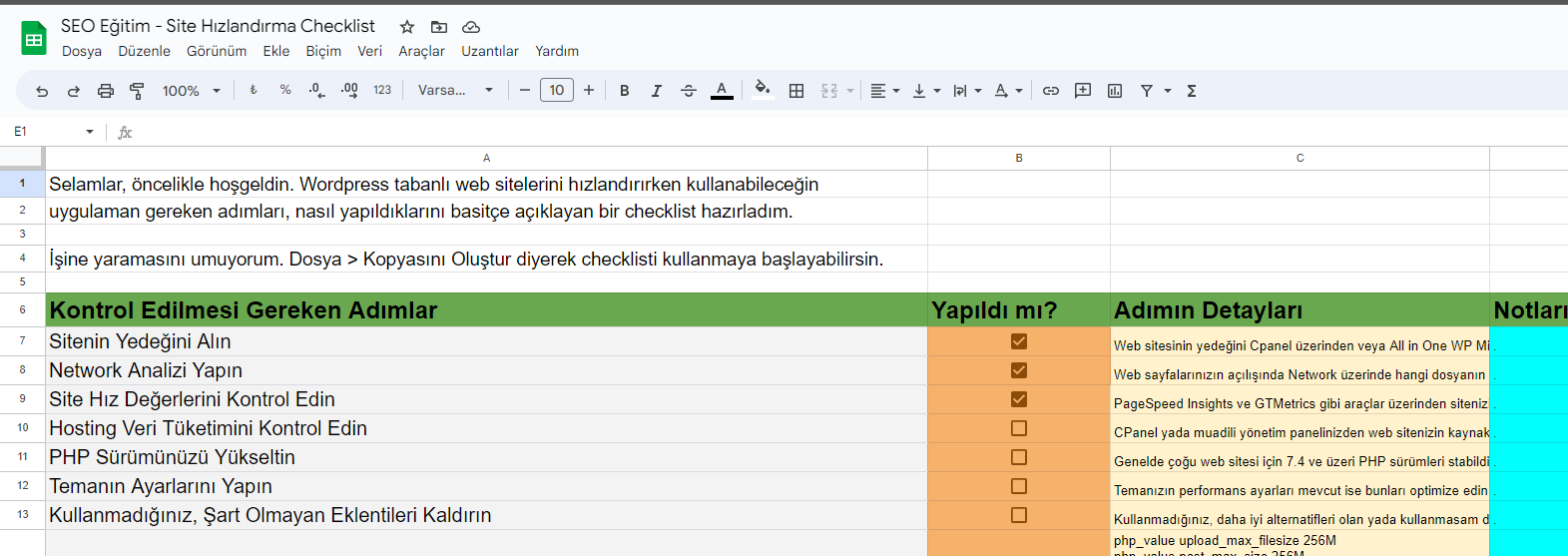Image resolution: width=1568 pixels, height=556 pixels.
Task: Uncheck Site Hız Değerlerini Kontrol Edin checkbox
Action: click(x=1019, y=399)
